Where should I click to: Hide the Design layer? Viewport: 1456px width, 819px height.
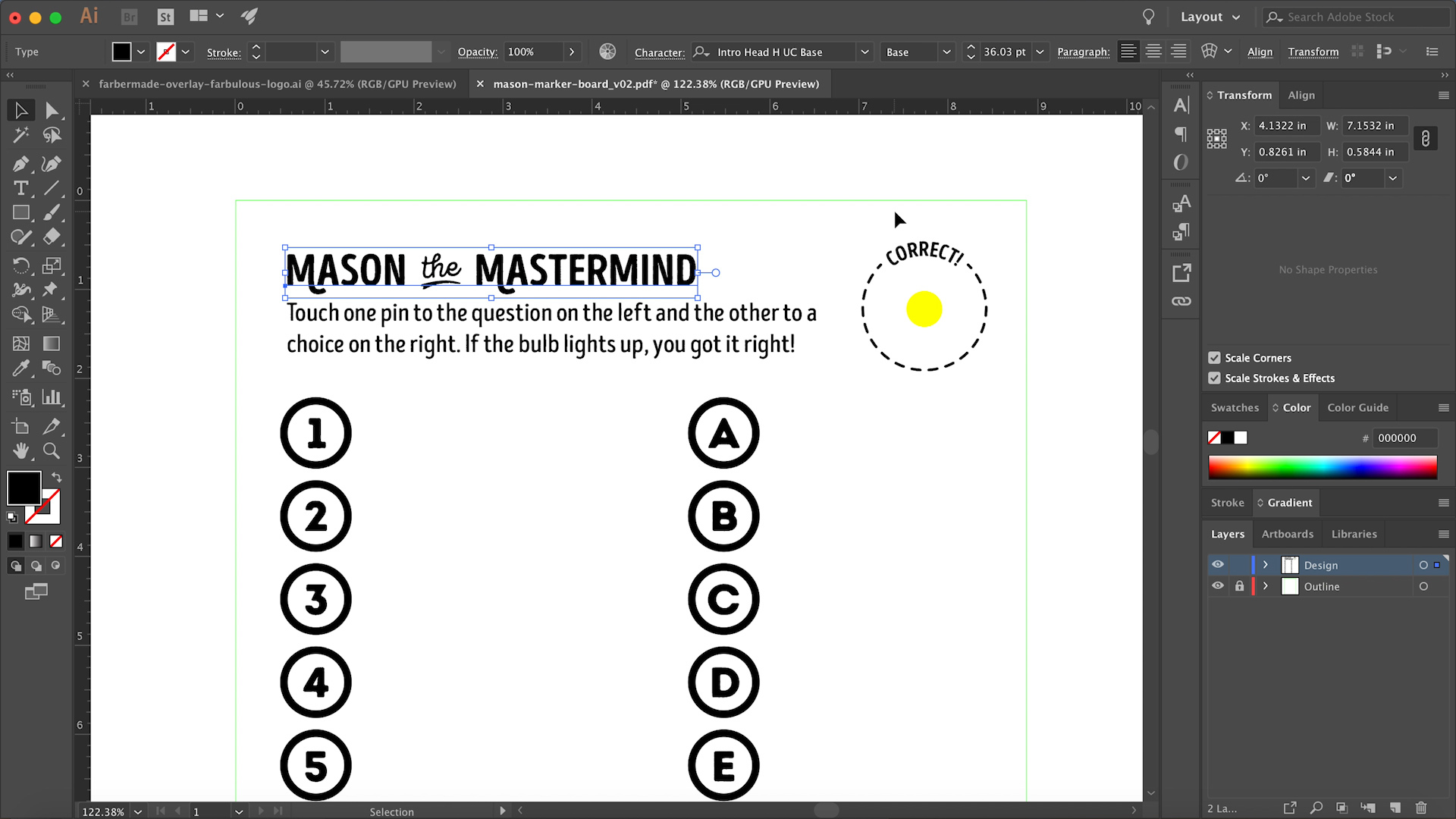[1218, 564]
